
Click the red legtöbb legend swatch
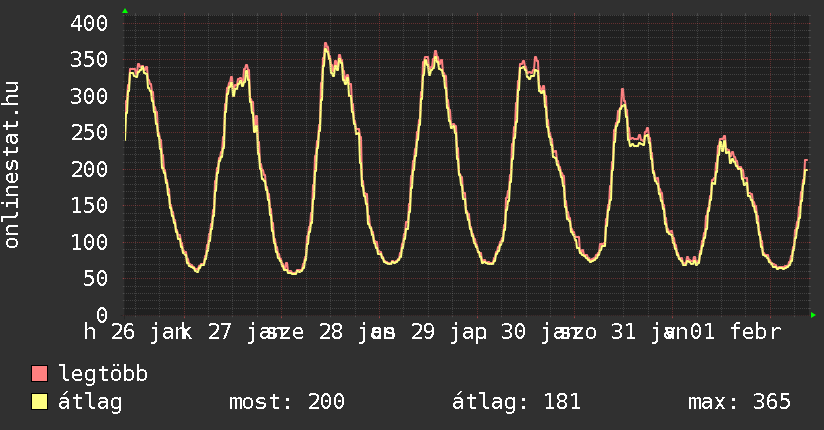[x=39, y=374]
